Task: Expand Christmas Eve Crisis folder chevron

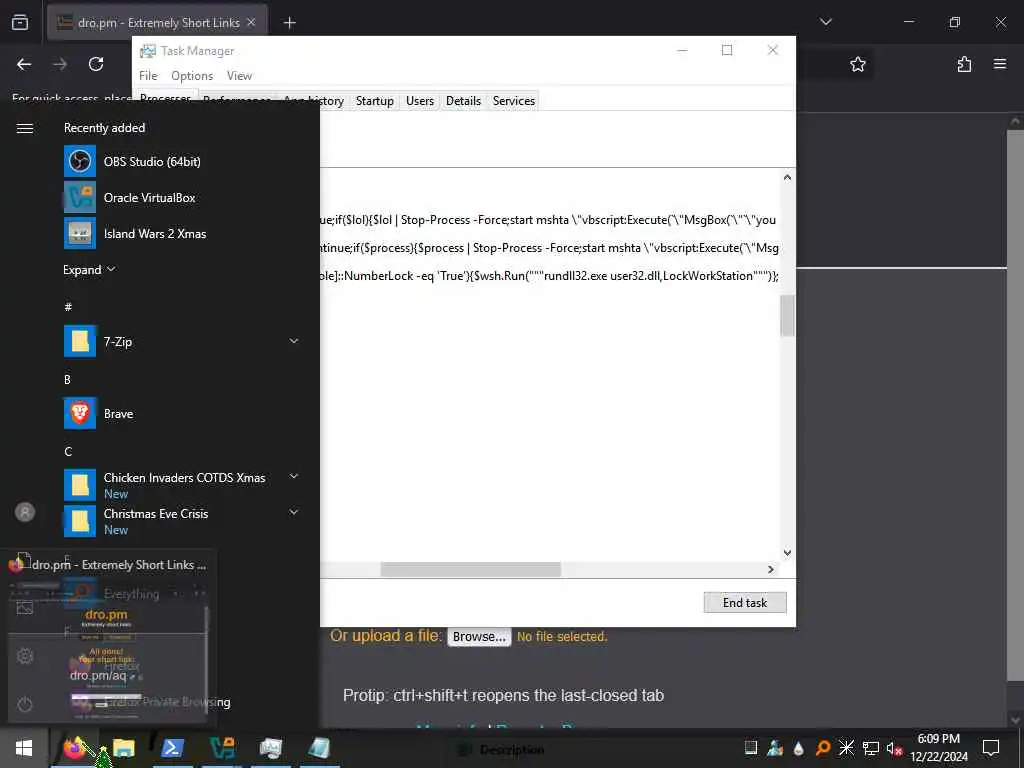Action: click(294, 513)
